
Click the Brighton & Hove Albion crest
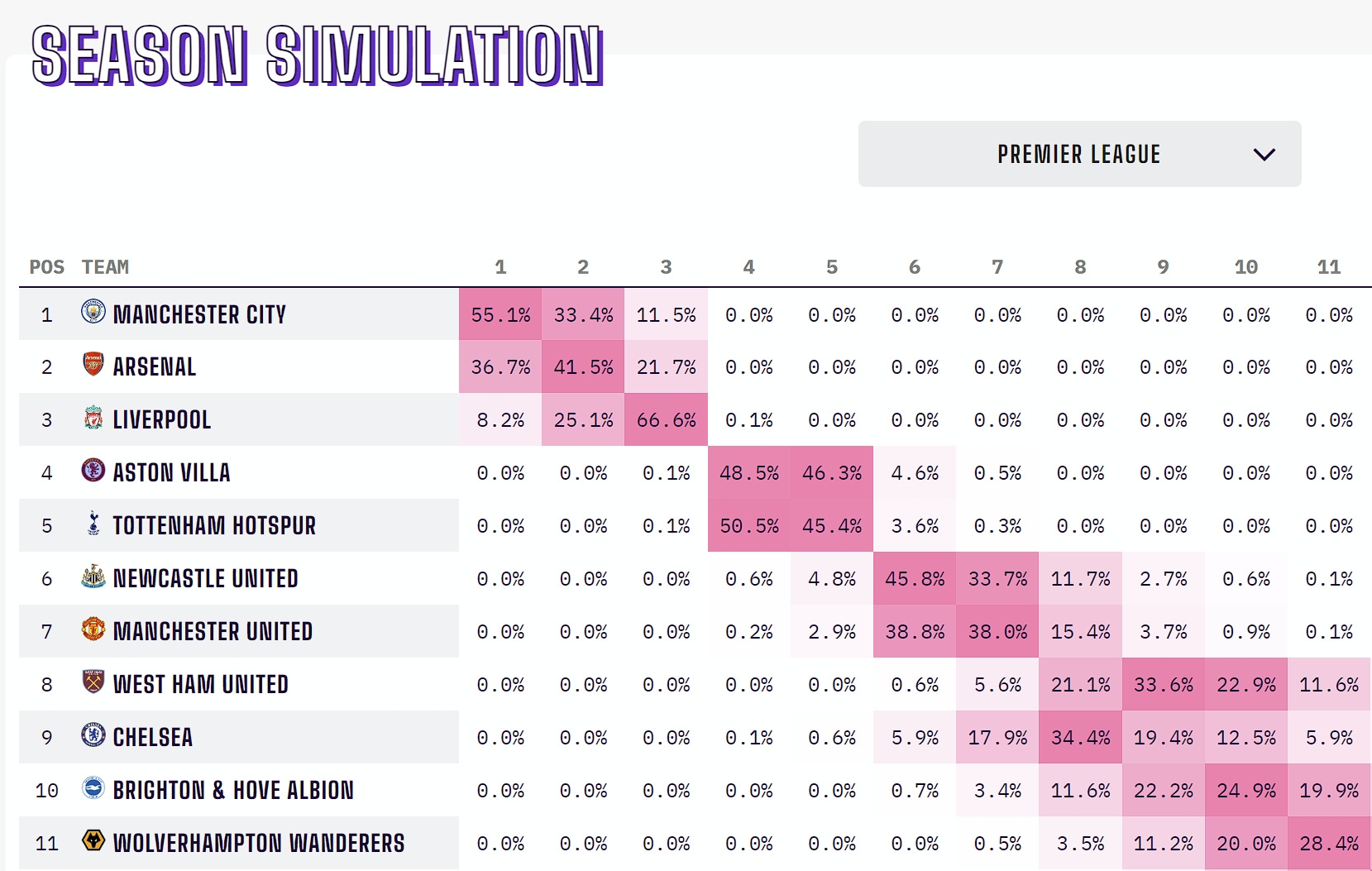pos(93,787)
